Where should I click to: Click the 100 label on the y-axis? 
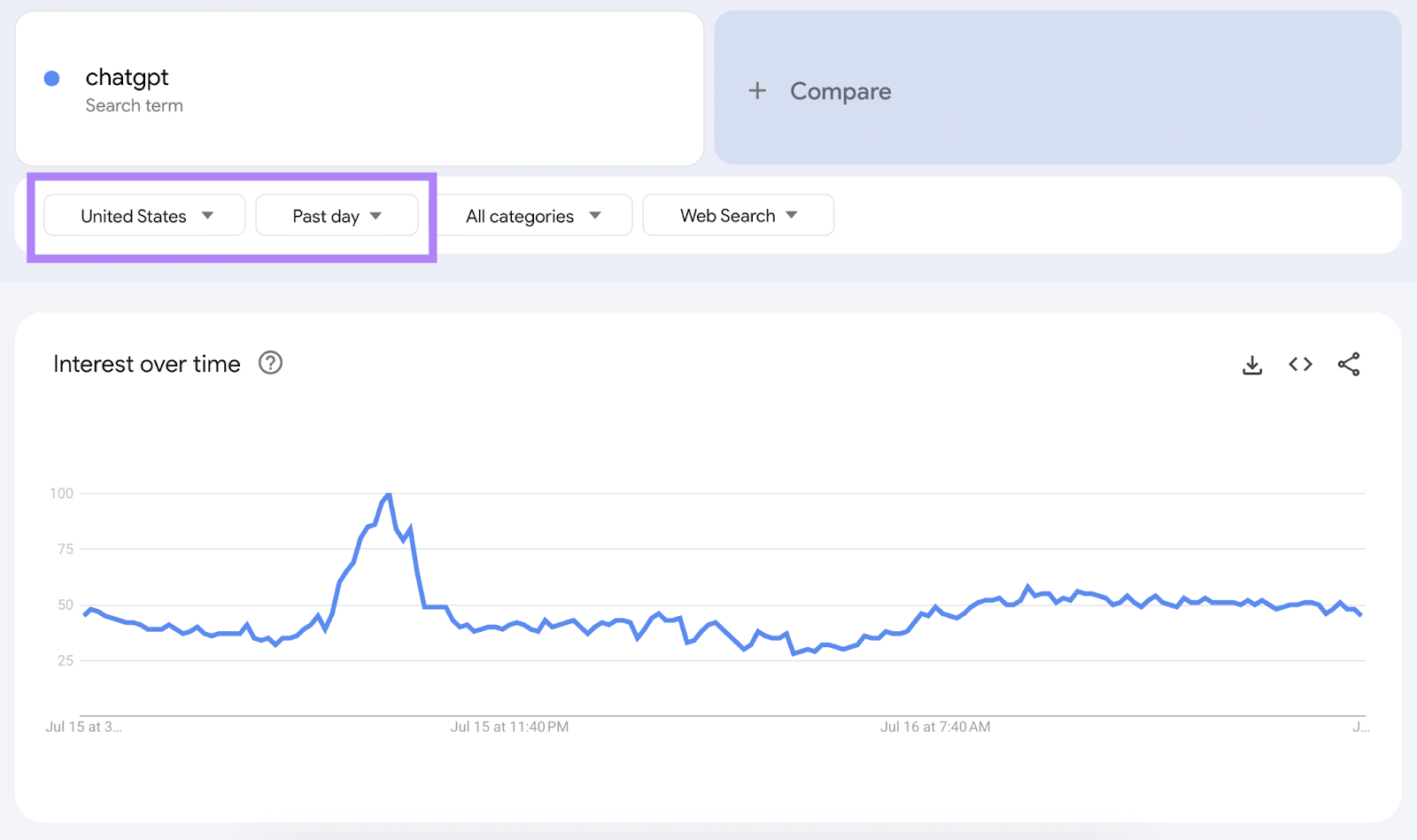click(x=61, y=493)
